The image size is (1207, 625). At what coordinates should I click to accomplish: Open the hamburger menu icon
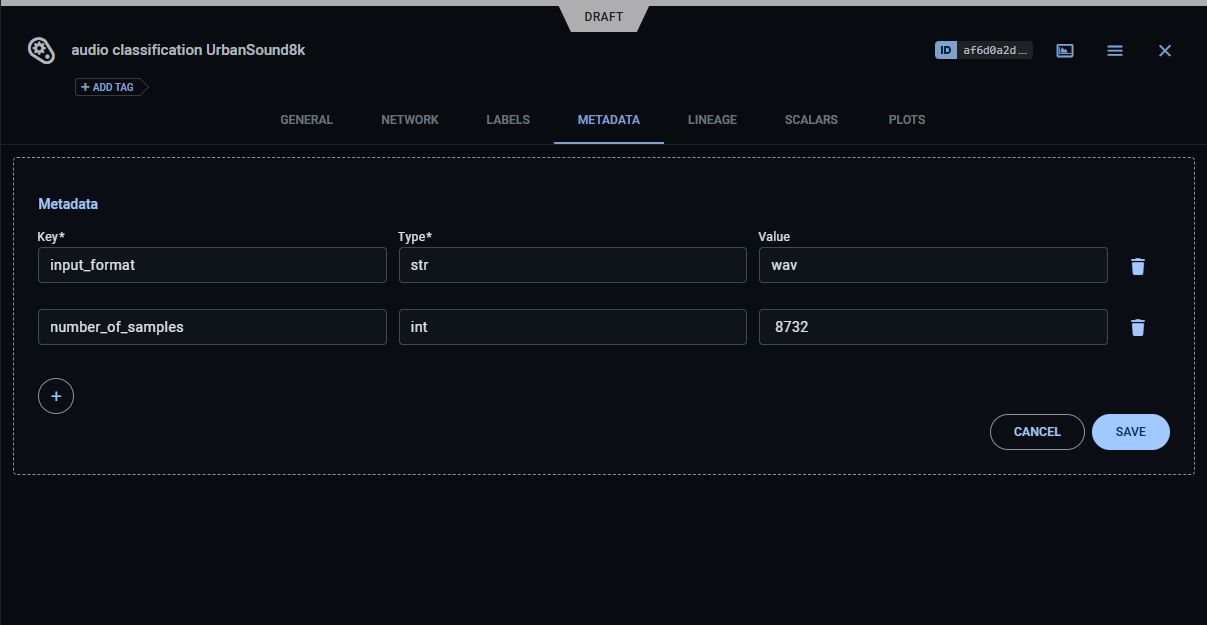(x=1115, y=50)
